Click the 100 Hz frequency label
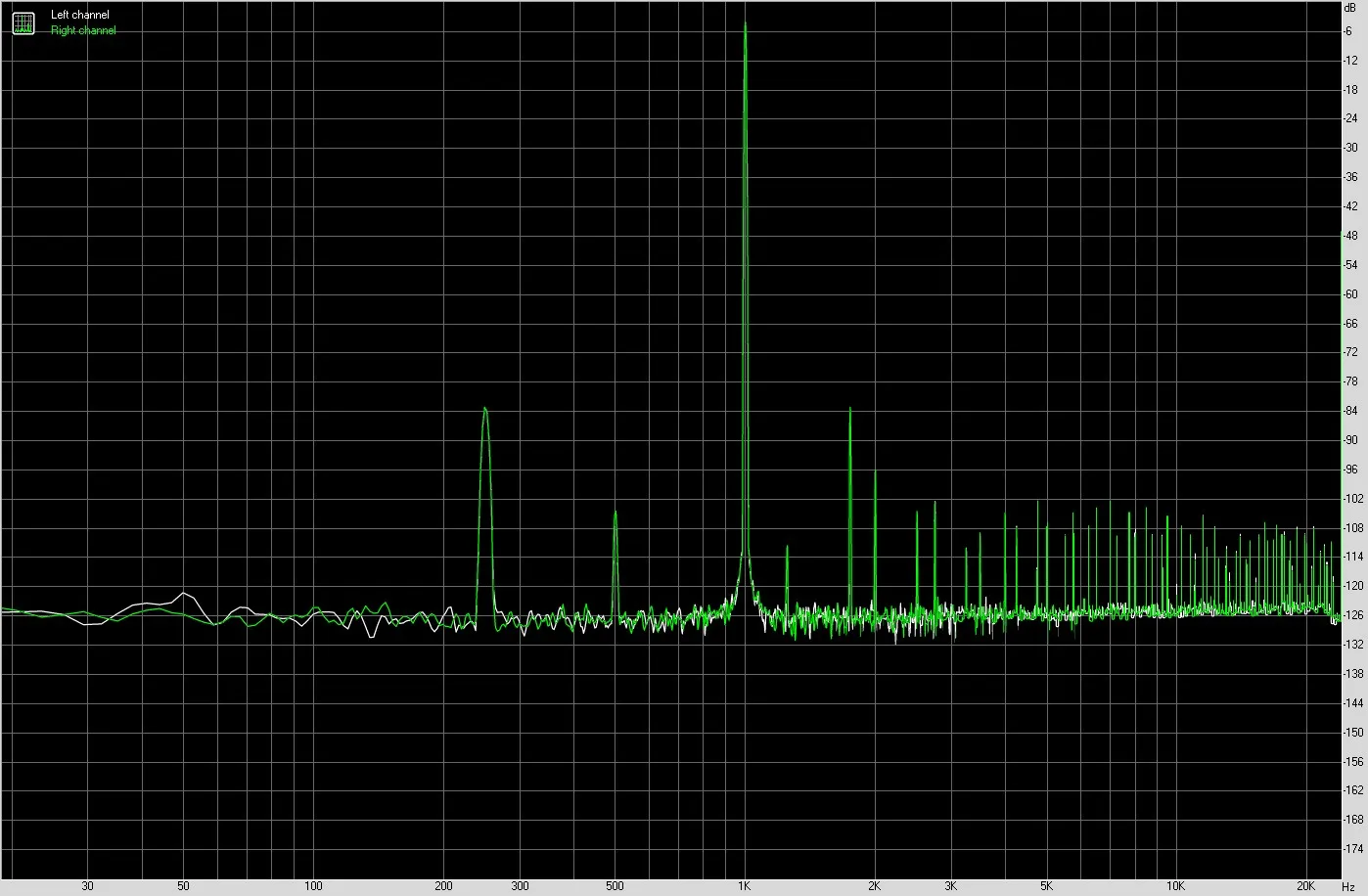The width and height of the screenshot is (1368, 896). pos(313,886)
